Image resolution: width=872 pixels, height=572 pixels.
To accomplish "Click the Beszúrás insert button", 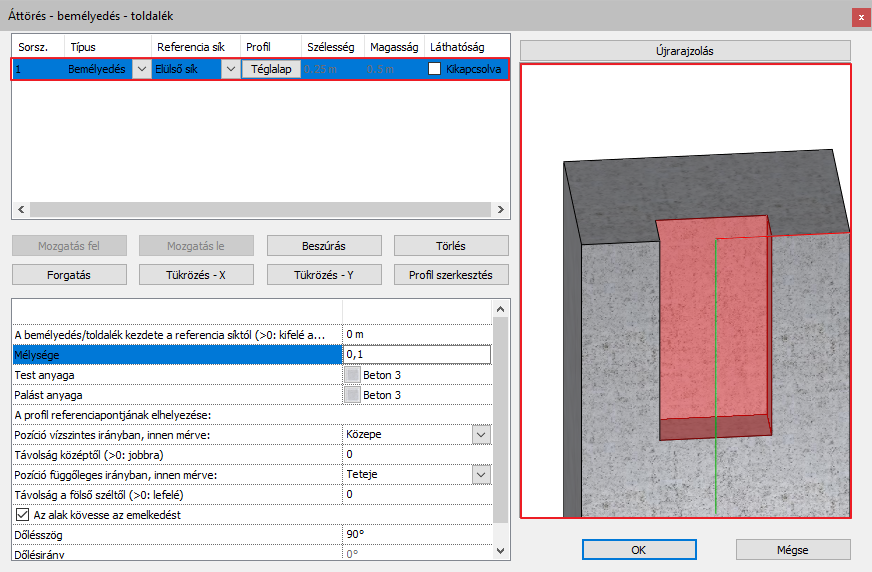I will [324, 246].
